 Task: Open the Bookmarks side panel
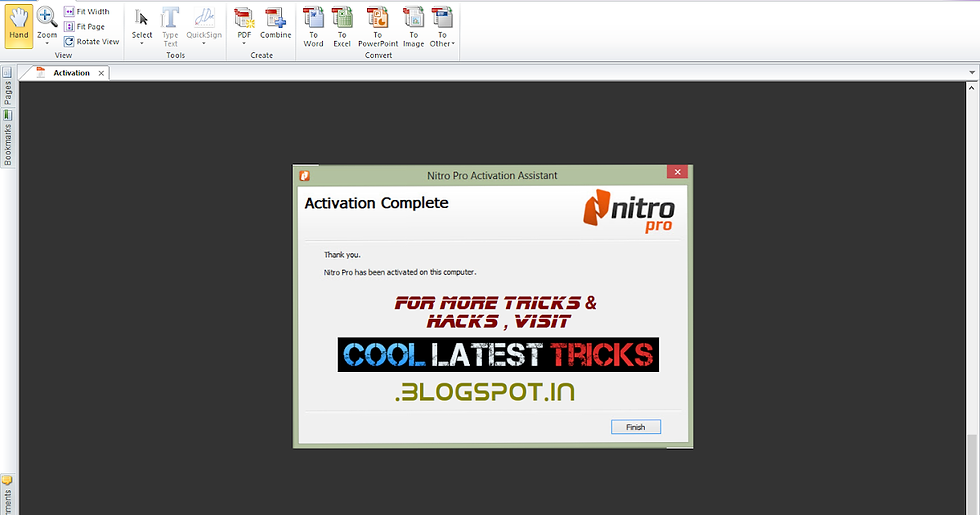coord(8,139)
